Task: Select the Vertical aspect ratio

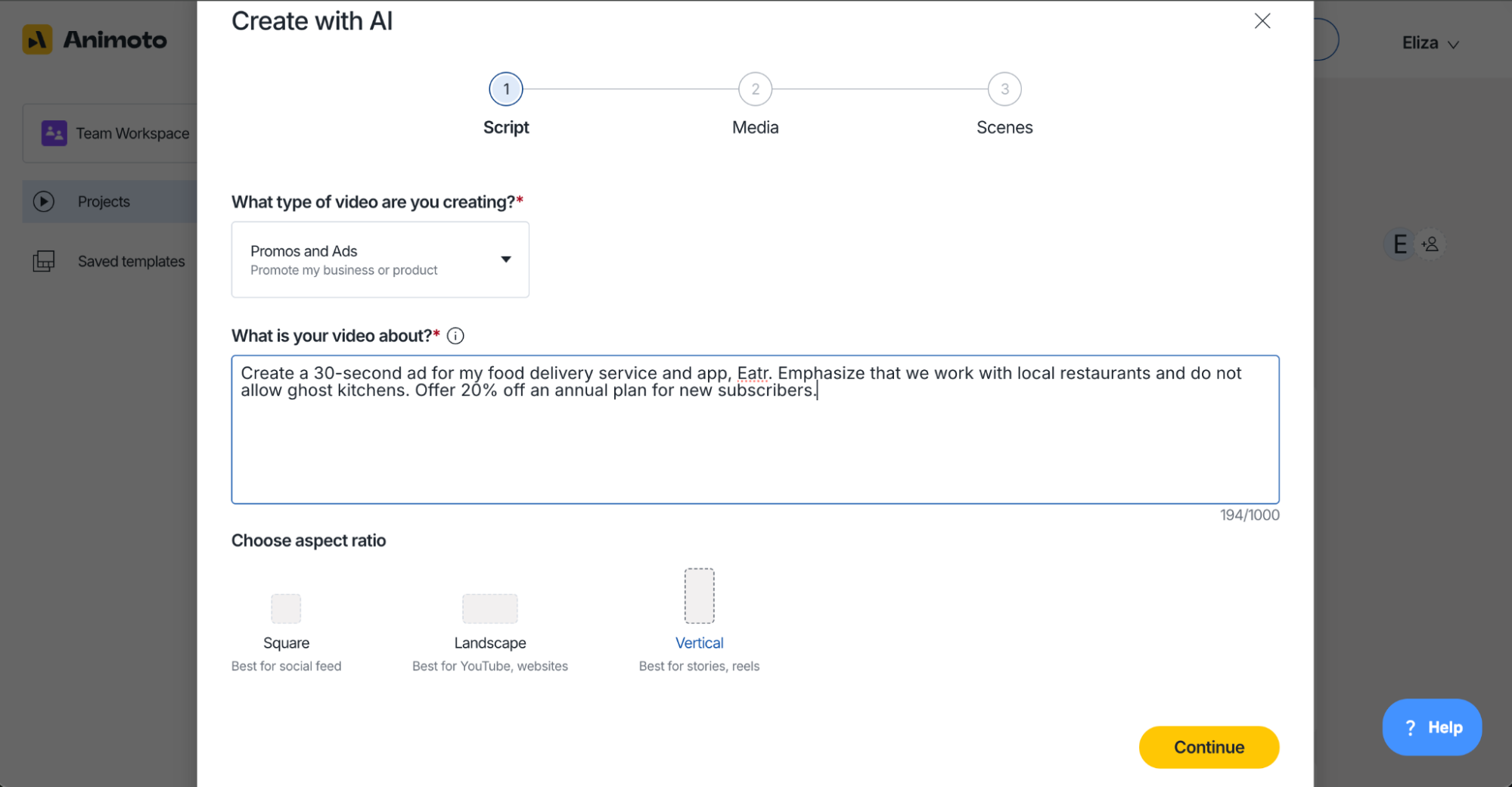Action: click(699, 596)
